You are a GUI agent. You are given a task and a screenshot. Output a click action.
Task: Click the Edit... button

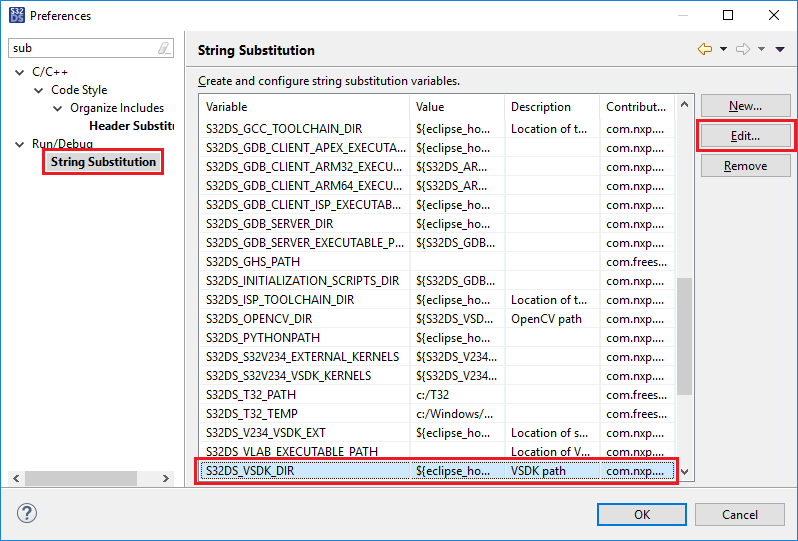point(745,136)
